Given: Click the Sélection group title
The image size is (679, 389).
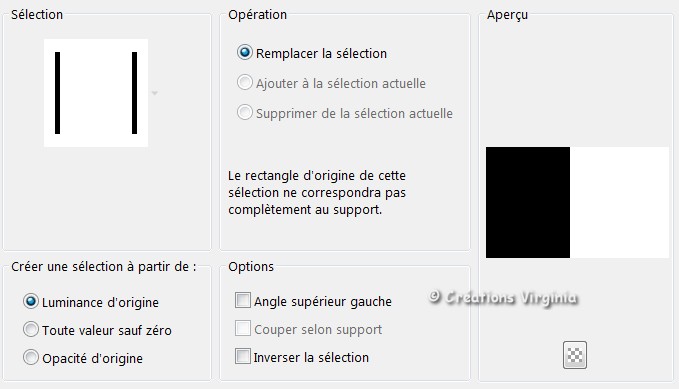Looking at the screenshot, I should click(x=37, y=15).
